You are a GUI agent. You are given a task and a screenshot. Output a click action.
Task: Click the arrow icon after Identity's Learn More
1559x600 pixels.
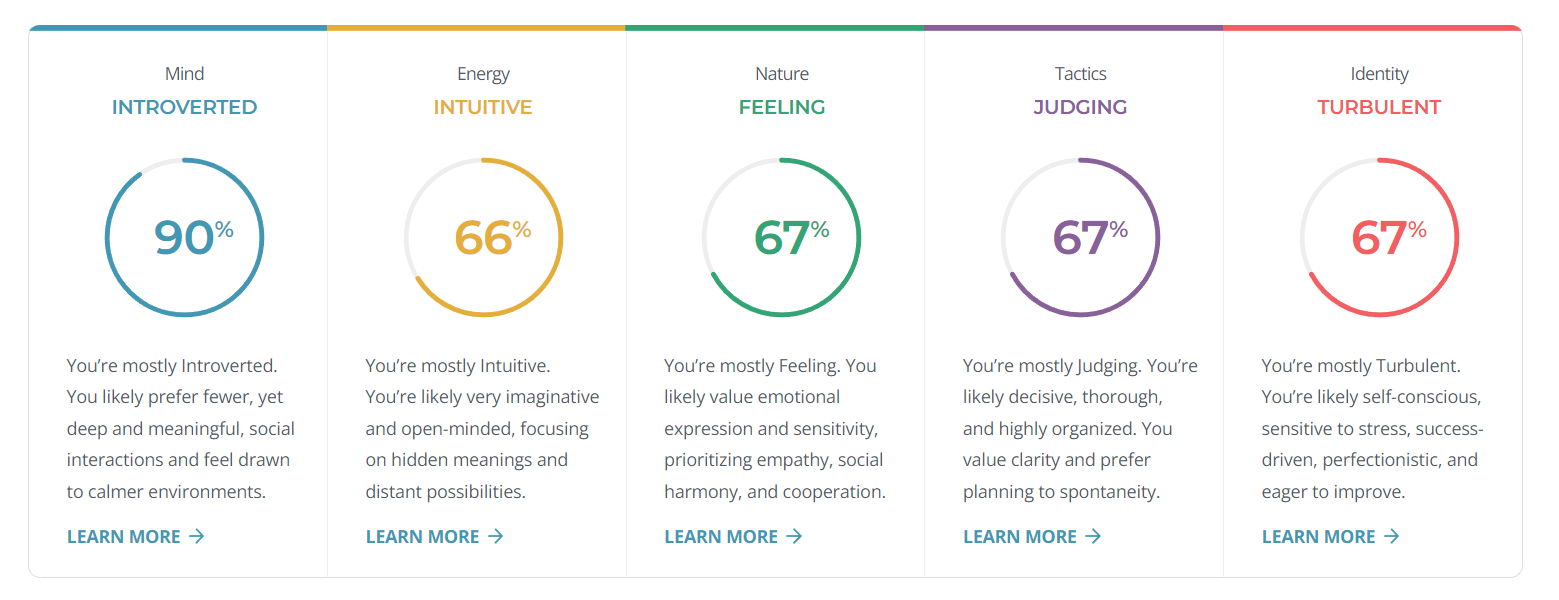(x=1392, y=536)
